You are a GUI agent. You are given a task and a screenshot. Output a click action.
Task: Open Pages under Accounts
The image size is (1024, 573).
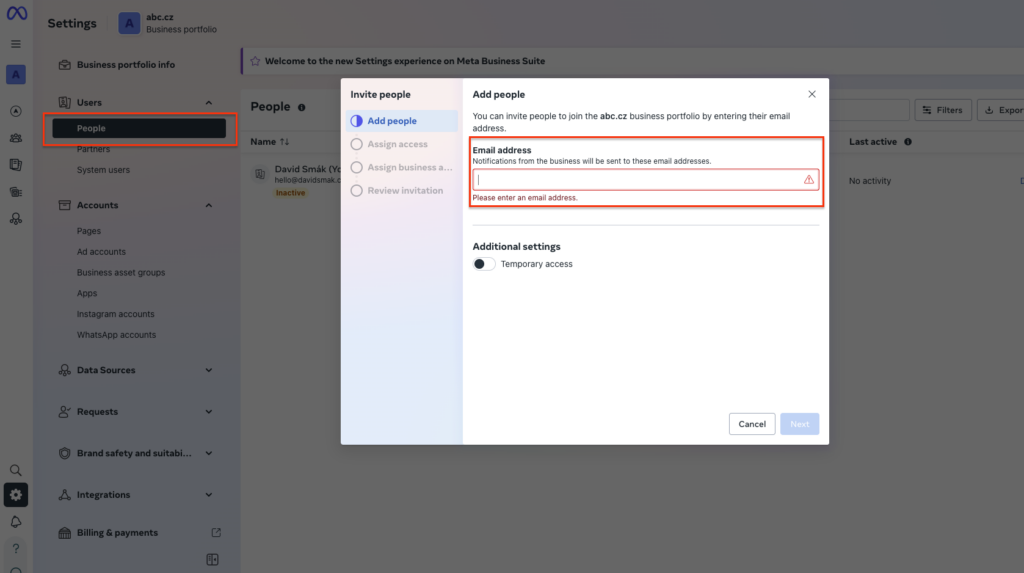pyautogui.click(x=89, y=231)
